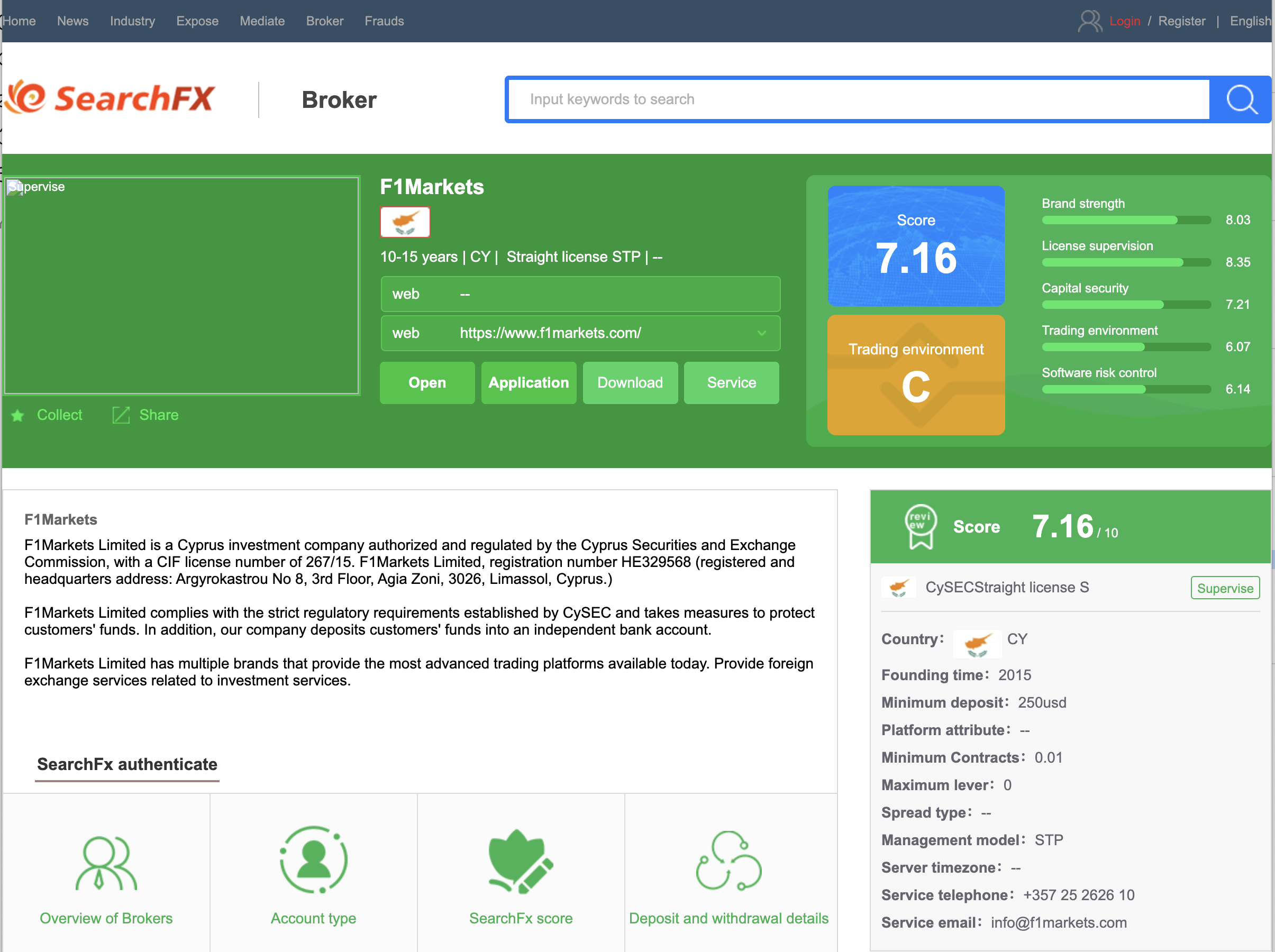Screen dimensions: 1275x952
Task: Click the SearchFx score icon
Action: [521, 862]
